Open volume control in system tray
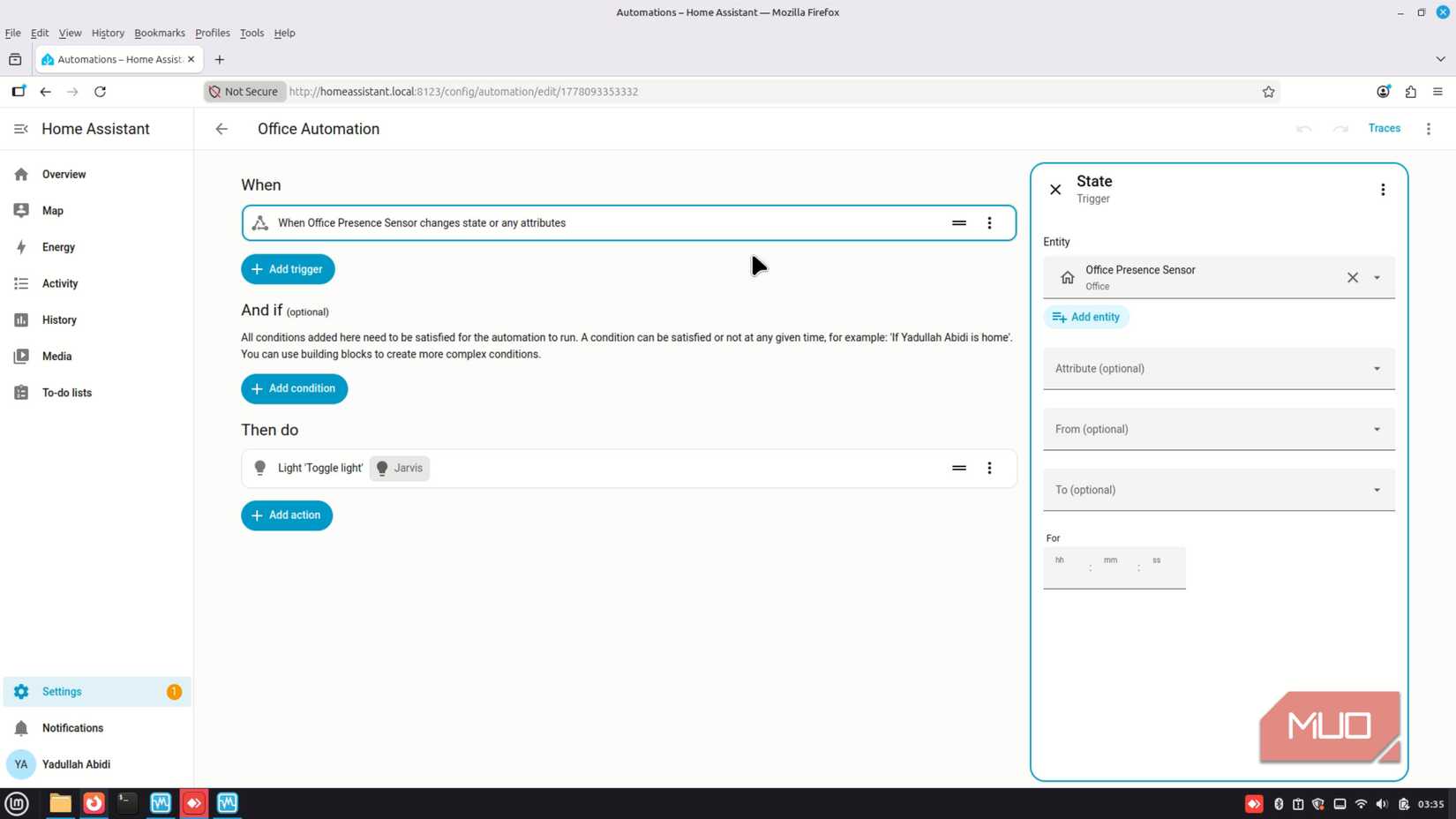 tap(1382, 804)
